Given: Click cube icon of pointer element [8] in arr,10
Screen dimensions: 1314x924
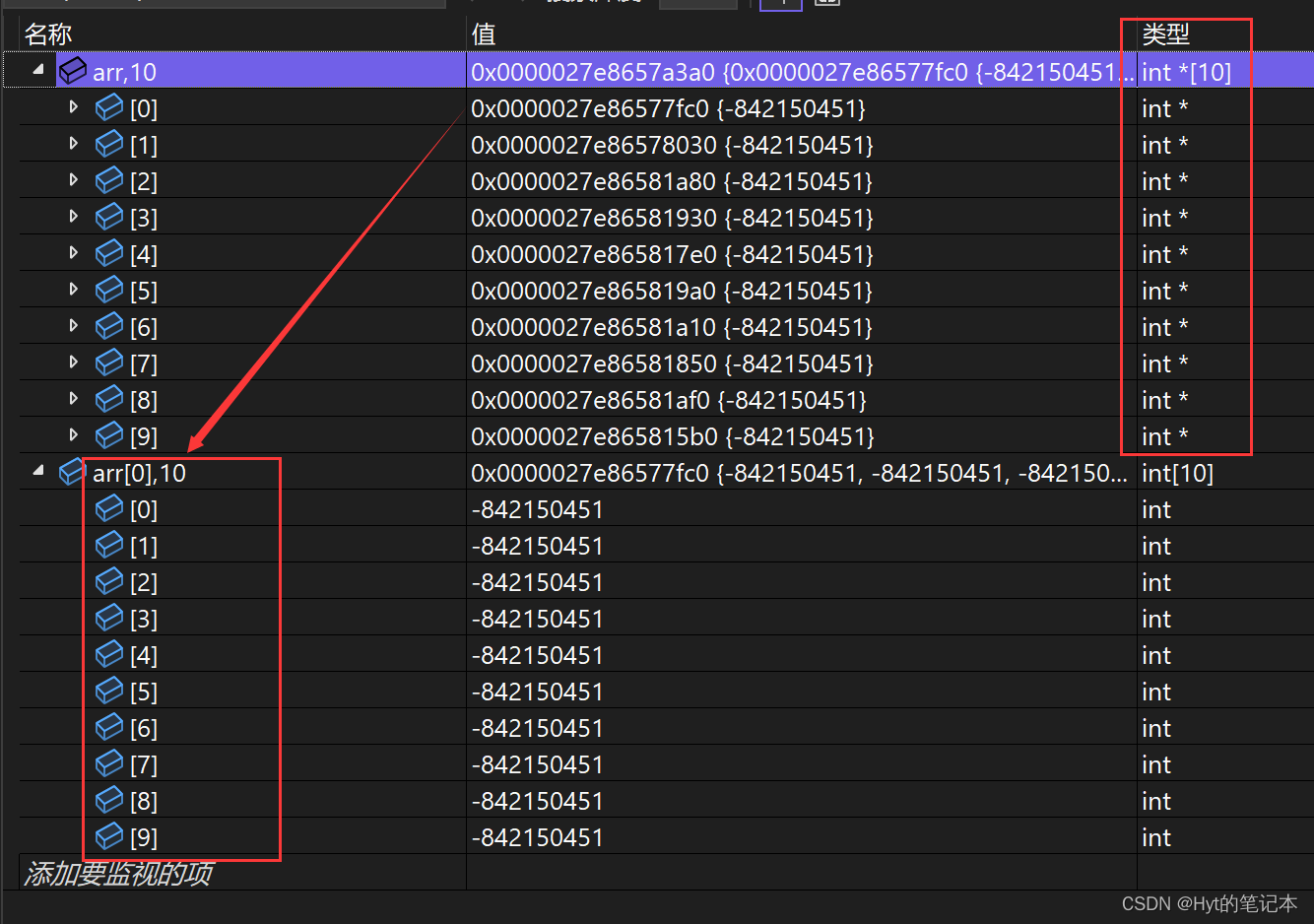Looking at the screenshot, I should coord(109,398).
